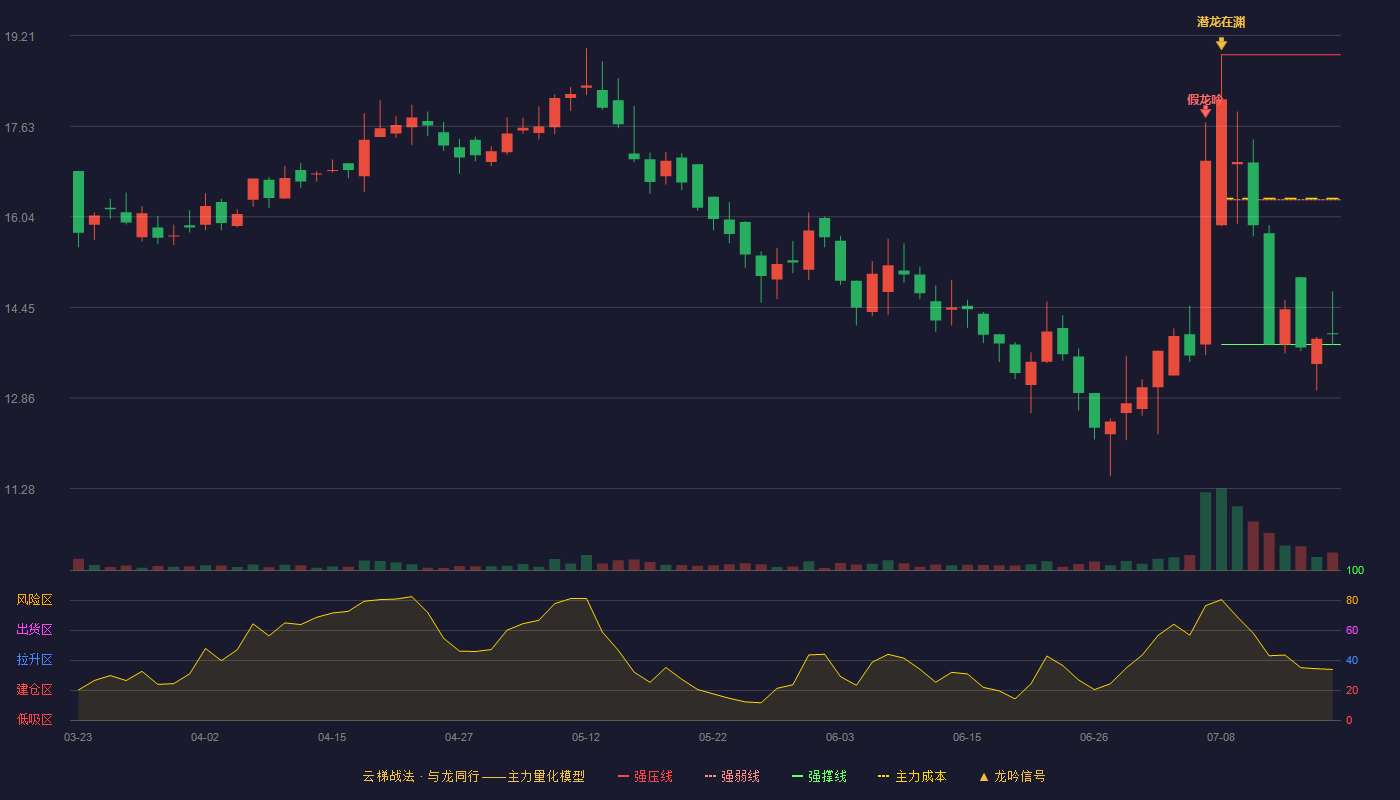Click the 17.63 price axis label

[x=20, y=127]
